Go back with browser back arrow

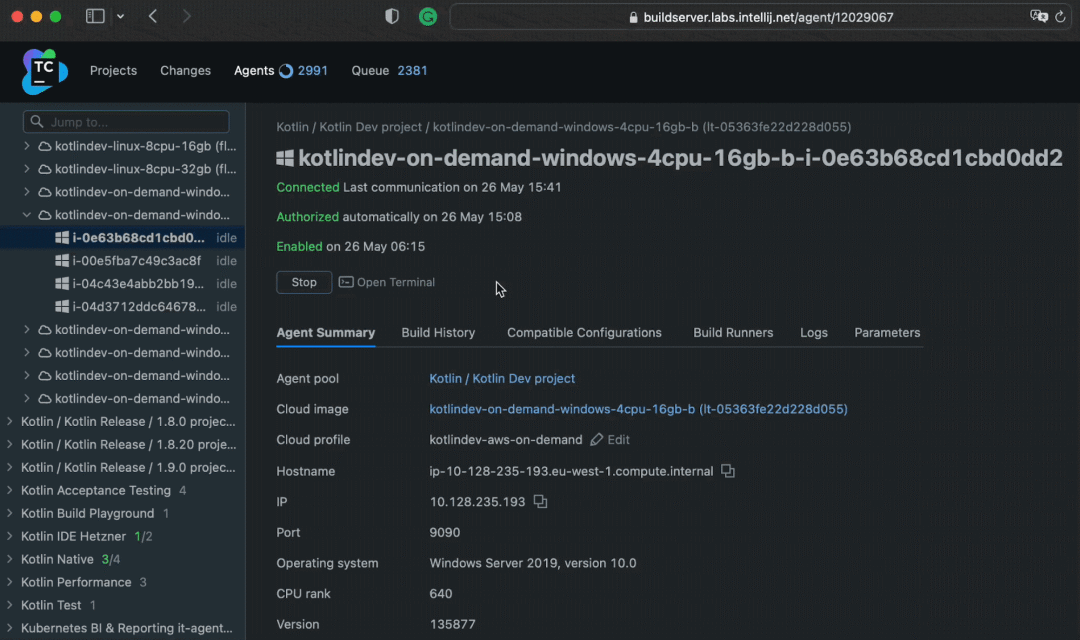153,17
